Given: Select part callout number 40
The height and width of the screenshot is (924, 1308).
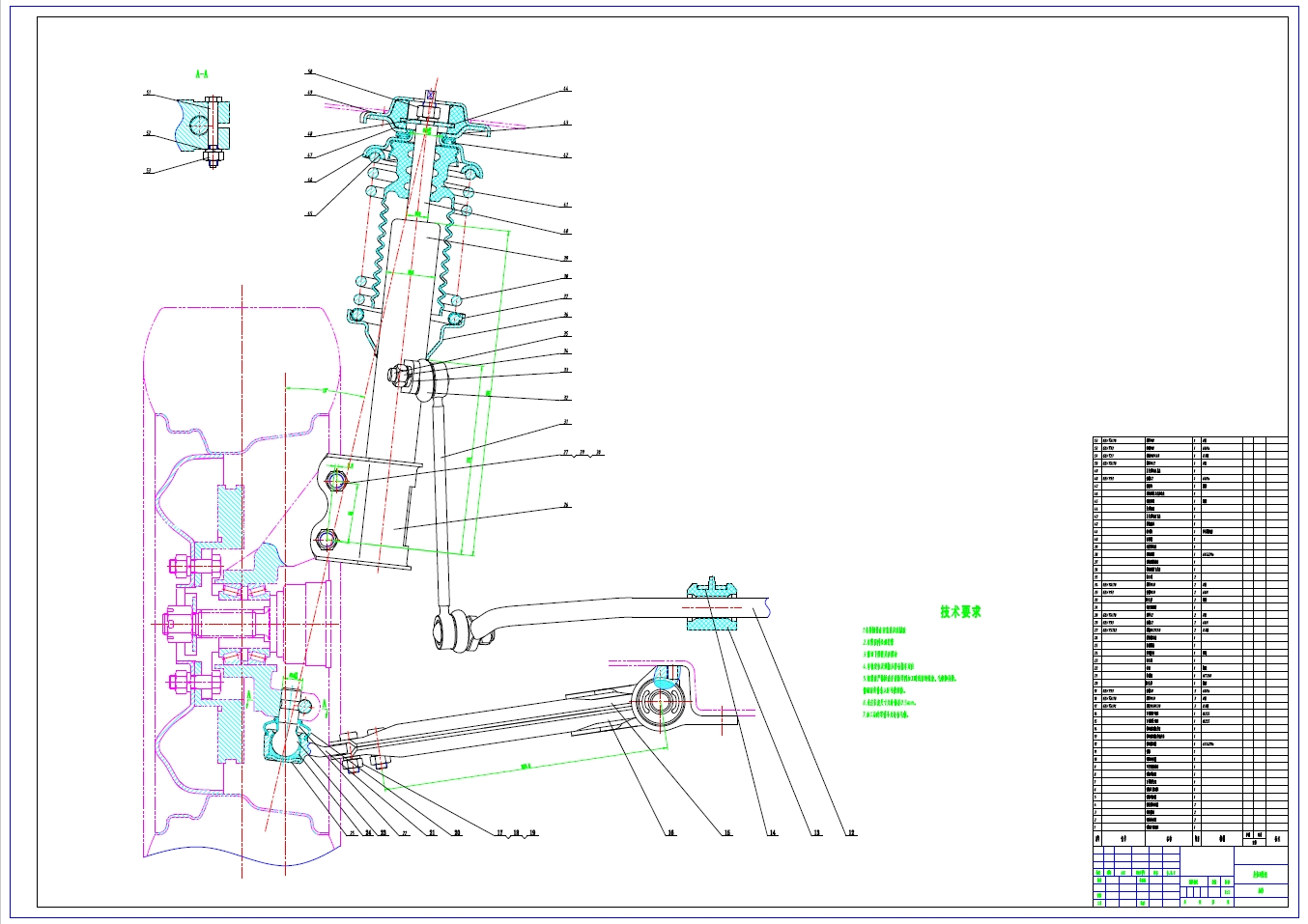Looking at the screenshot, I should point(567,232).
